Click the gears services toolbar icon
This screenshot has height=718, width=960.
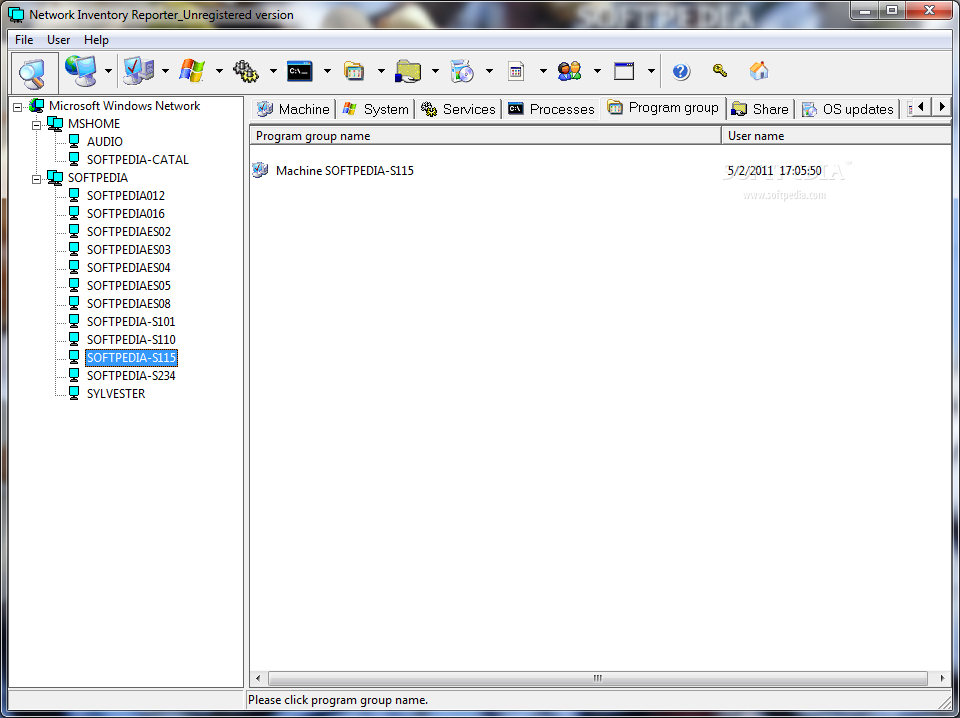point(246,72)
